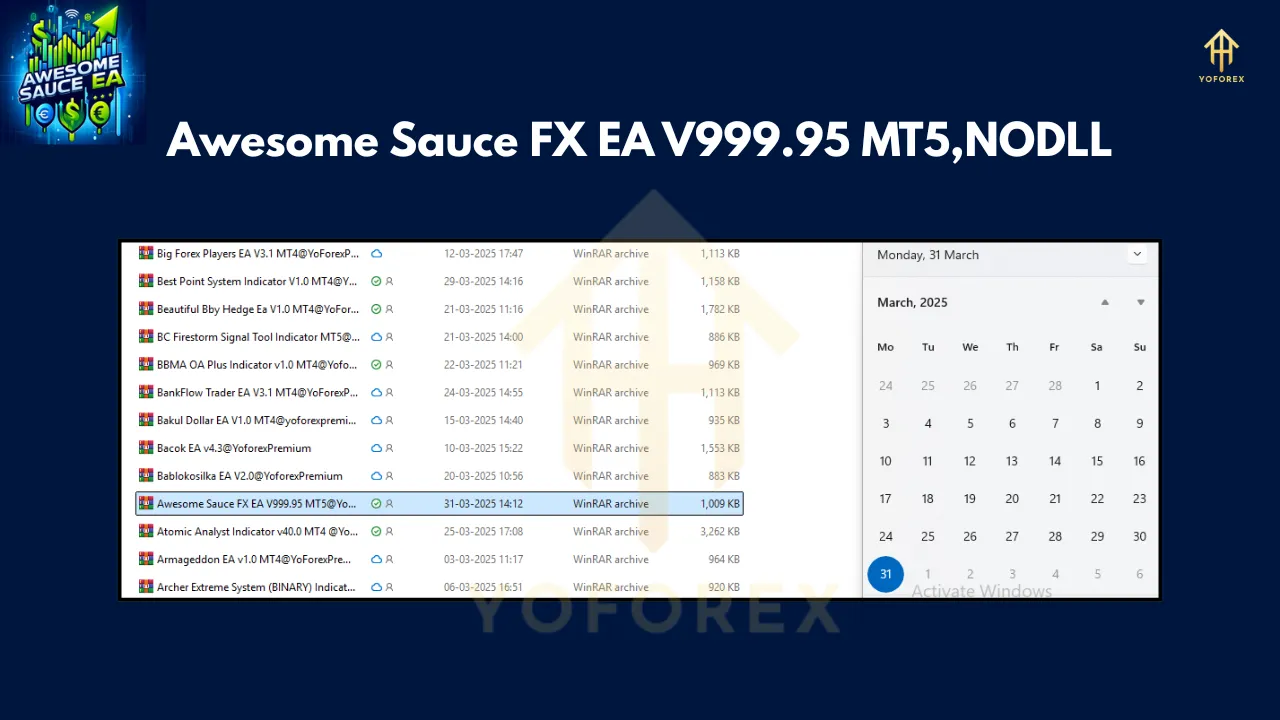This screenshot has height=720, width=1280.
Task: Click the Monday, 31 March date header
Action: coord(928,255)
